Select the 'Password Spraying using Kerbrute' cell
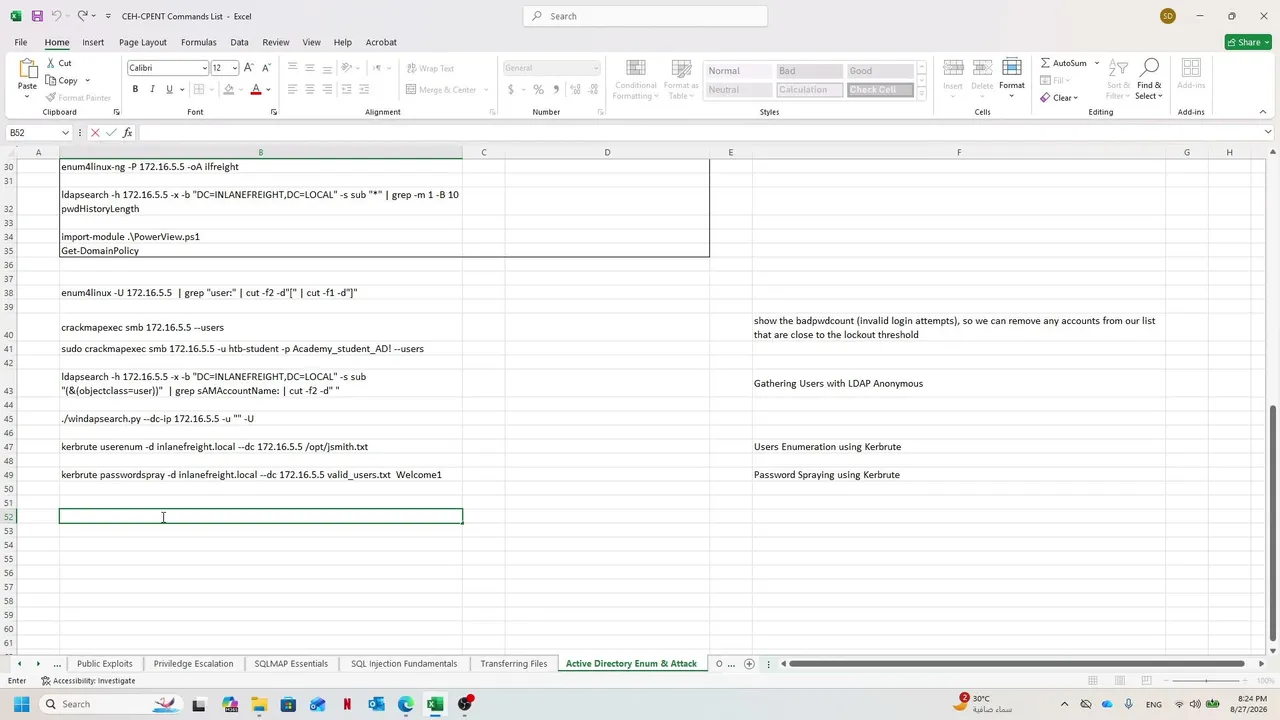Screen dimensions: 1280x720 [958, 475]
